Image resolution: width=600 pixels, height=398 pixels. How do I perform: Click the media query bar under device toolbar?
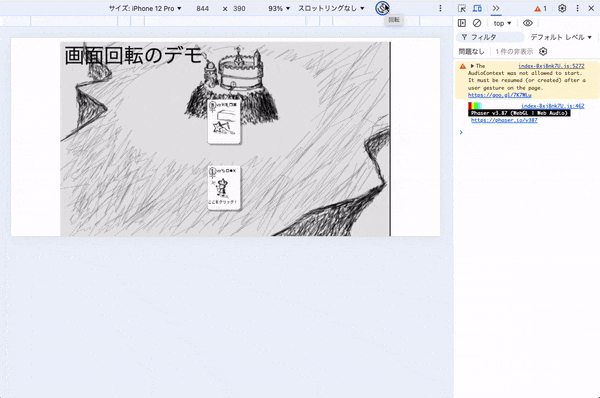tap(227, 21)
